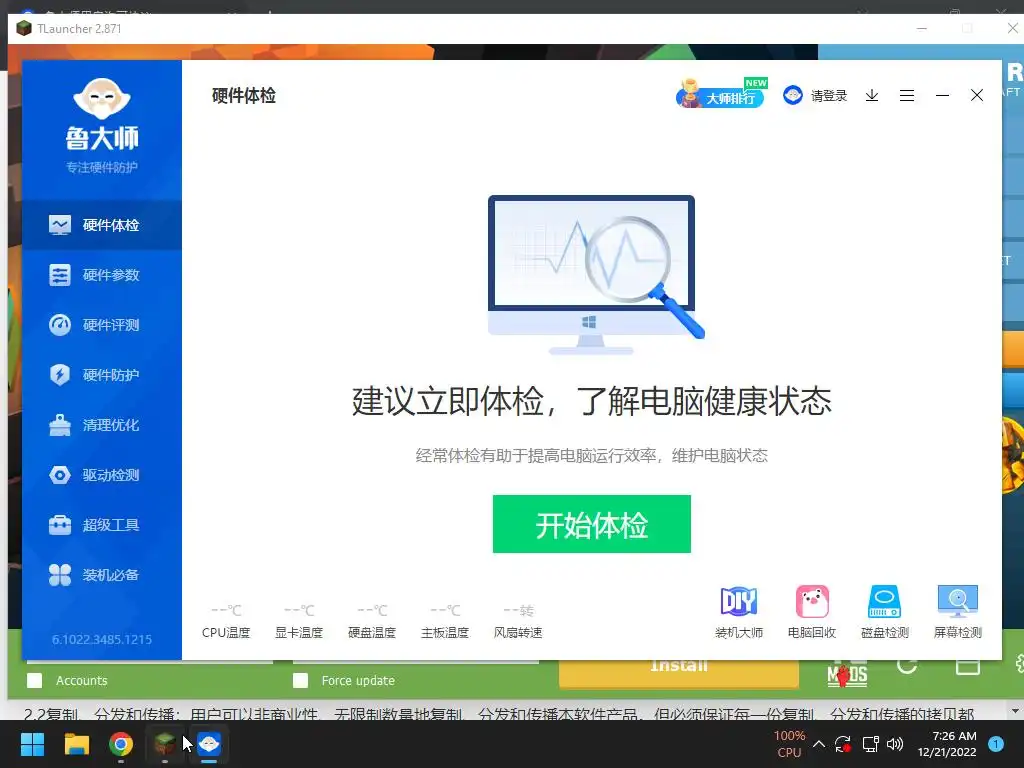Screen dimensions: 1024x768
Task: Click the 风扇转速 reading
Action: pyautogui.click(x=519, y=621)
